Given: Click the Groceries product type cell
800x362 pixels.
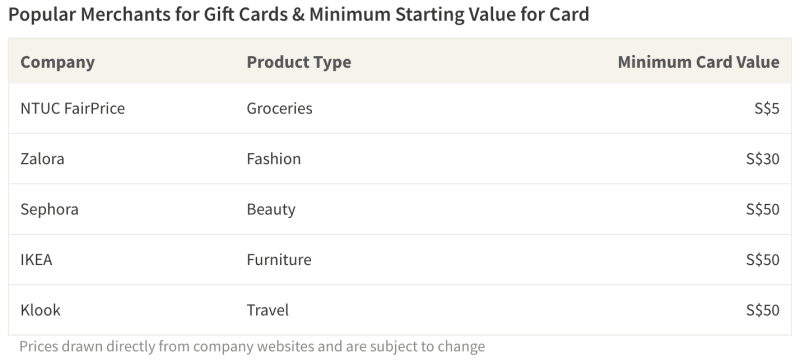Looking at the screenshot, I should tap(280, 109).
